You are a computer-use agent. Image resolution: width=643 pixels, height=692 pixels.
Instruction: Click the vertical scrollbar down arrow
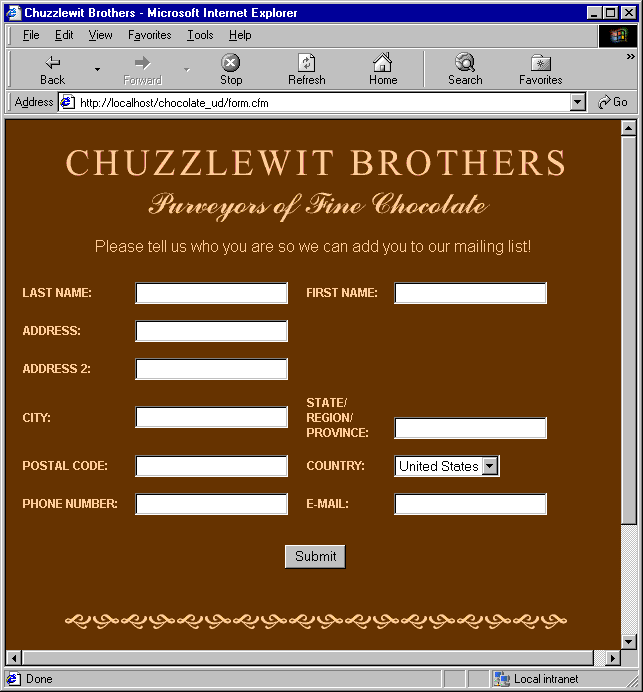[628, 641]
